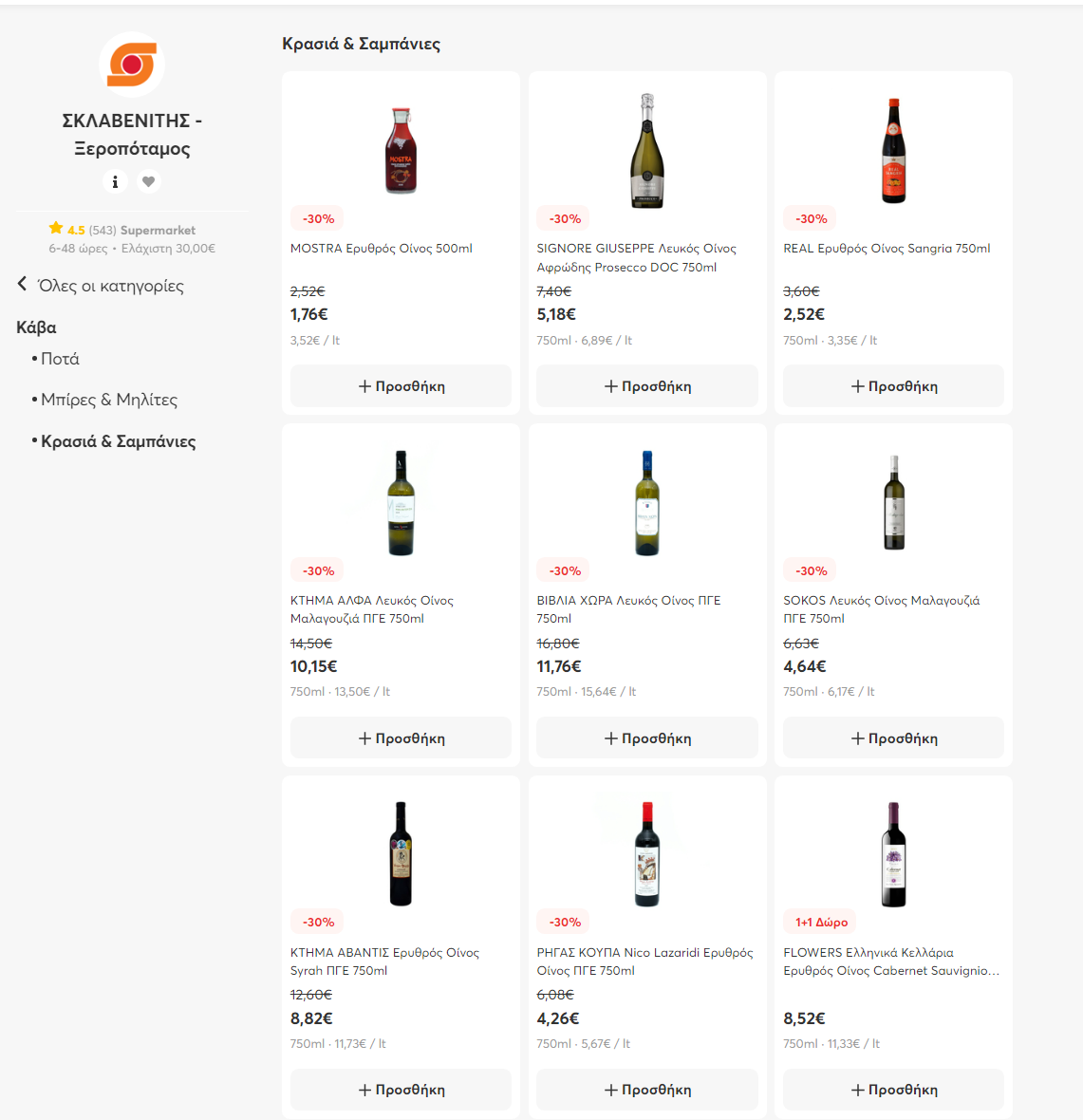Add SOKOS Μαλαγουζιά wine to cart
1083x1120 pixels.
894,737
